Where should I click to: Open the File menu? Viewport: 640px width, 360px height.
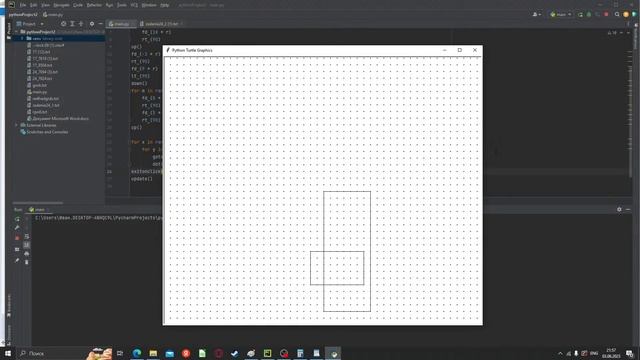[23, 5]
